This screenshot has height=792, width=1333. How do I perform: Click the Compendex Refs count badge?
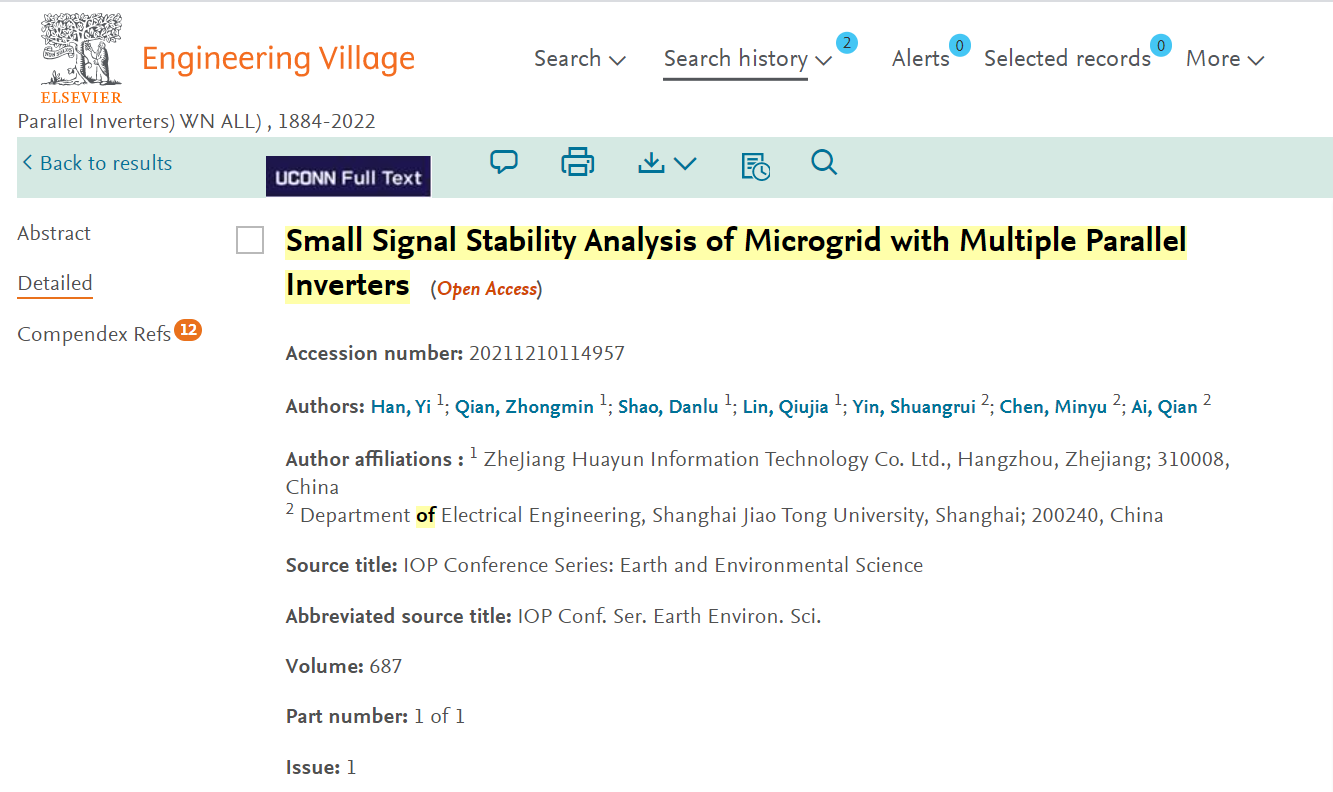[188, 329]
